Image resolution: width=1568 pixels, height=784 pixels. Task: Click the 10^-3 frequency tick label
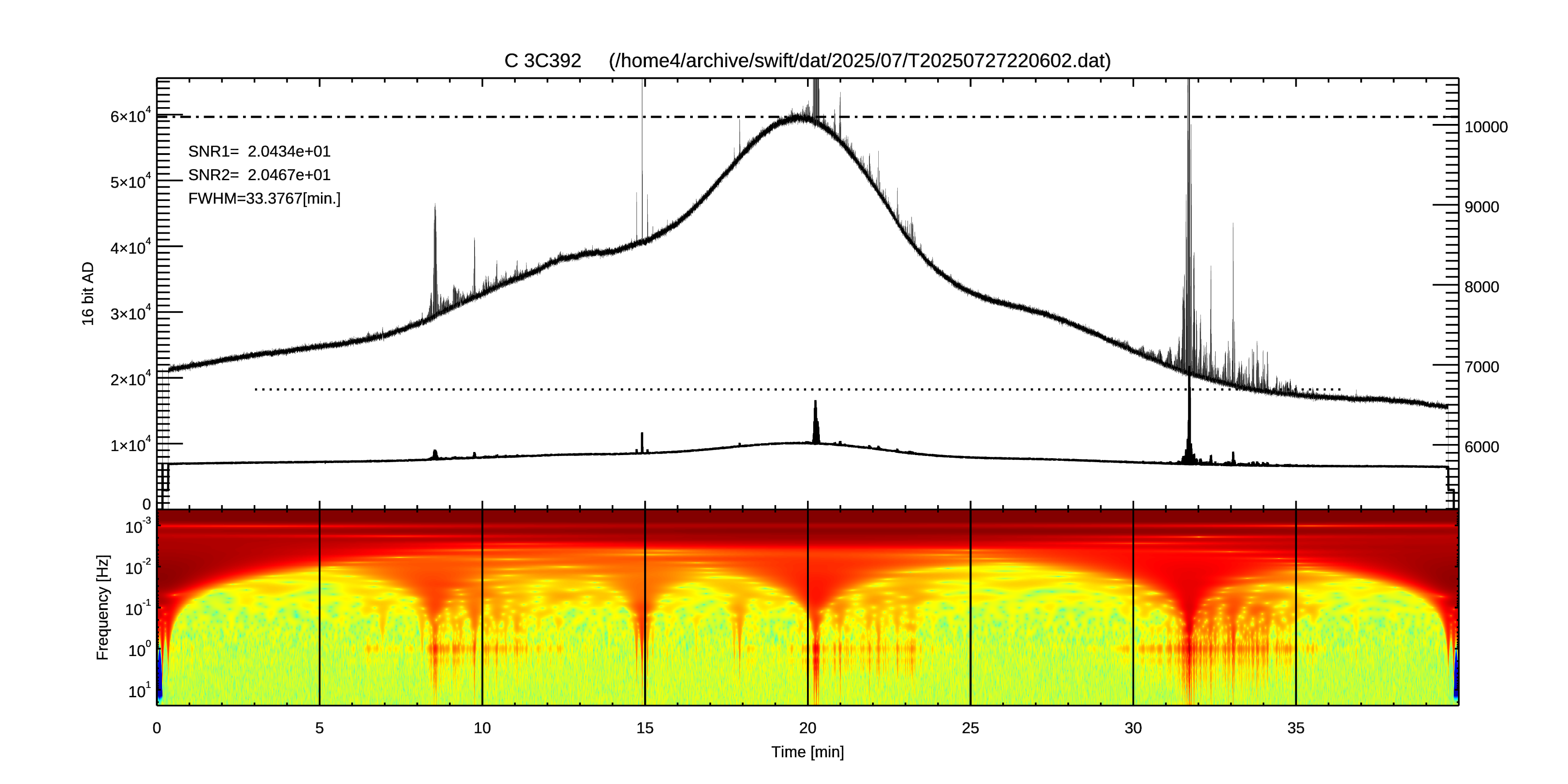pos(138,526)
